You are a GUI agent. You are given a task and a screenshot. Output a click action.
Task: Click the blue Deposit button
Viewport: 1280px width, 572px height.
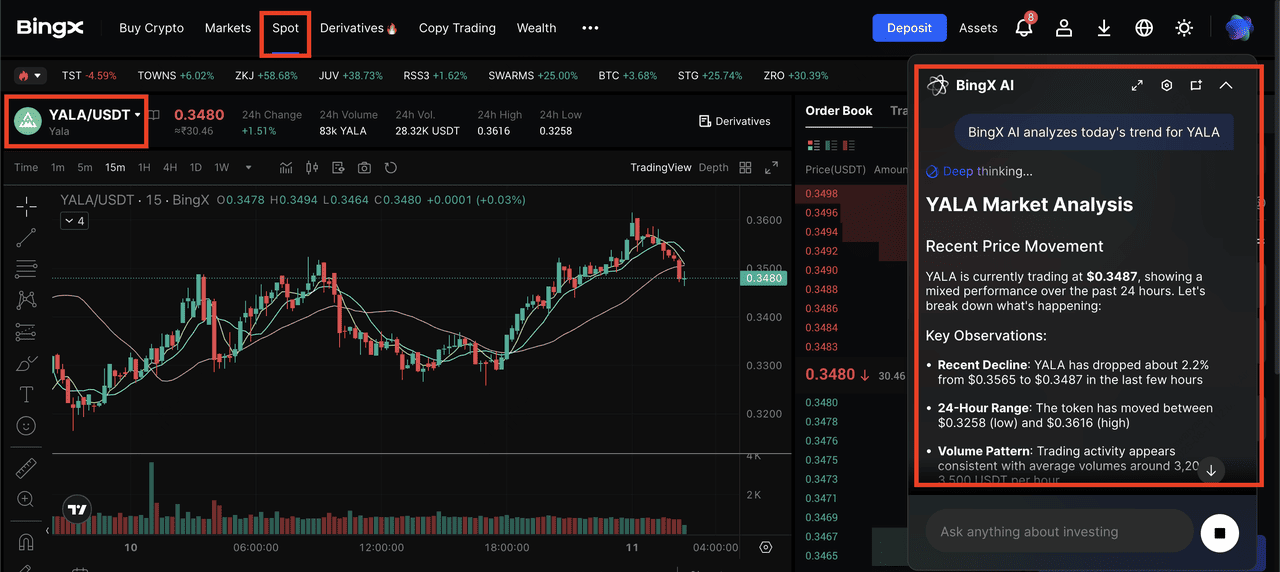pyautogui.click(x=909, y=28)
